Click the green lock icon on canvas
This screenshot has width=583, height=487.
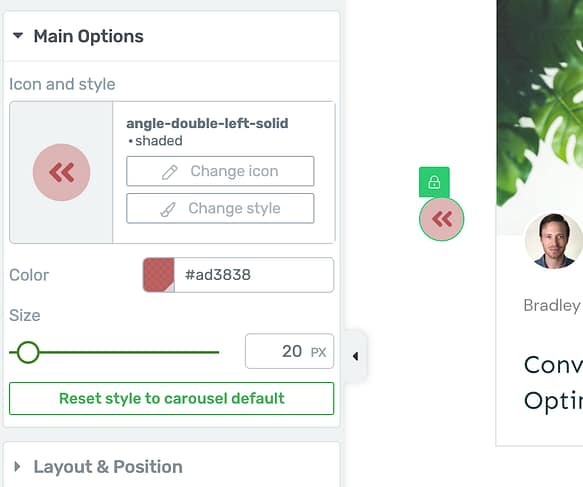[x=434, y=182]
